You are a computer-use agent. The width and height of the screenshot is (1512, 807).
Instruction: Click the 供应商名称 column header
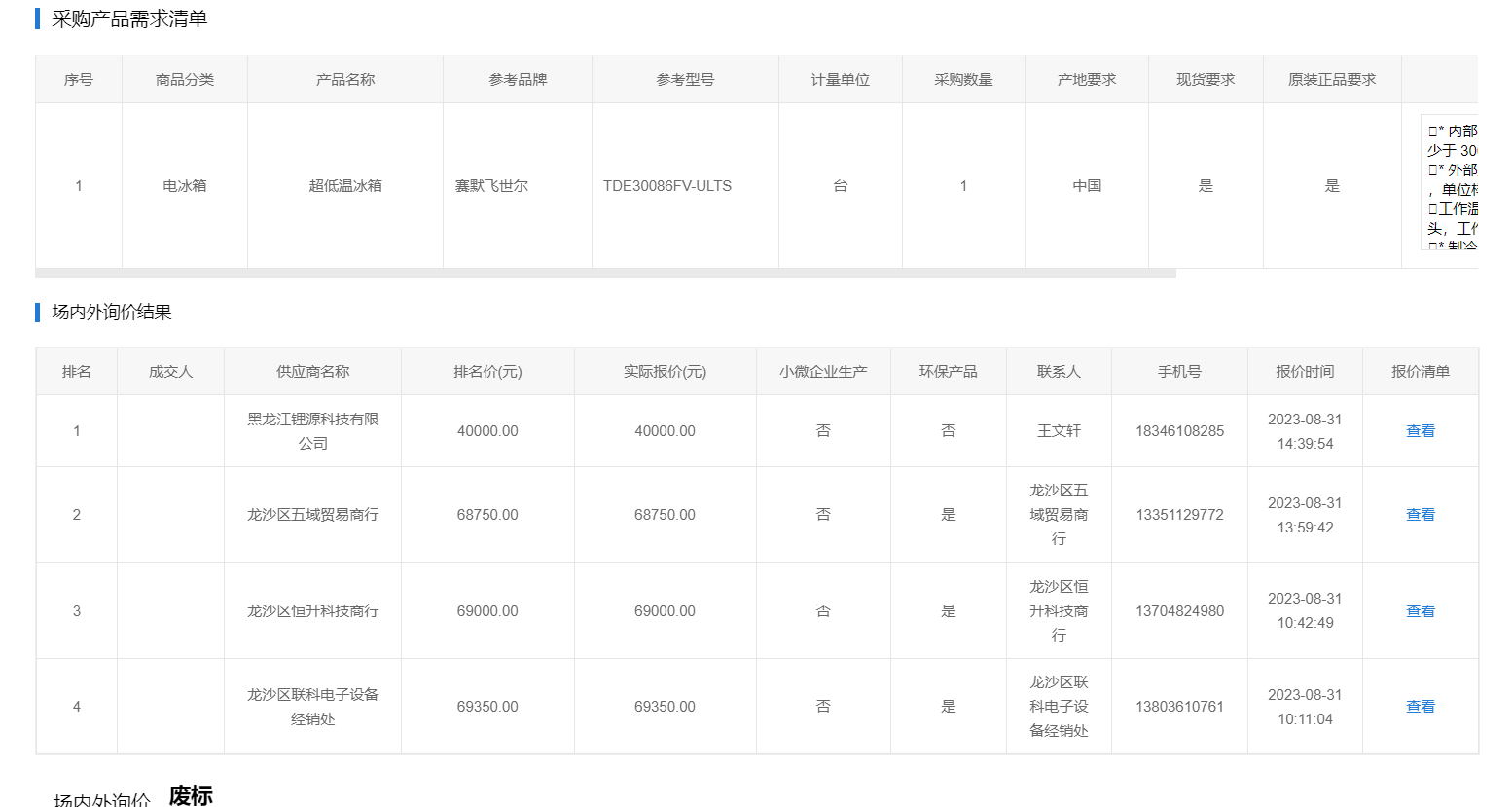pos(312,372)
